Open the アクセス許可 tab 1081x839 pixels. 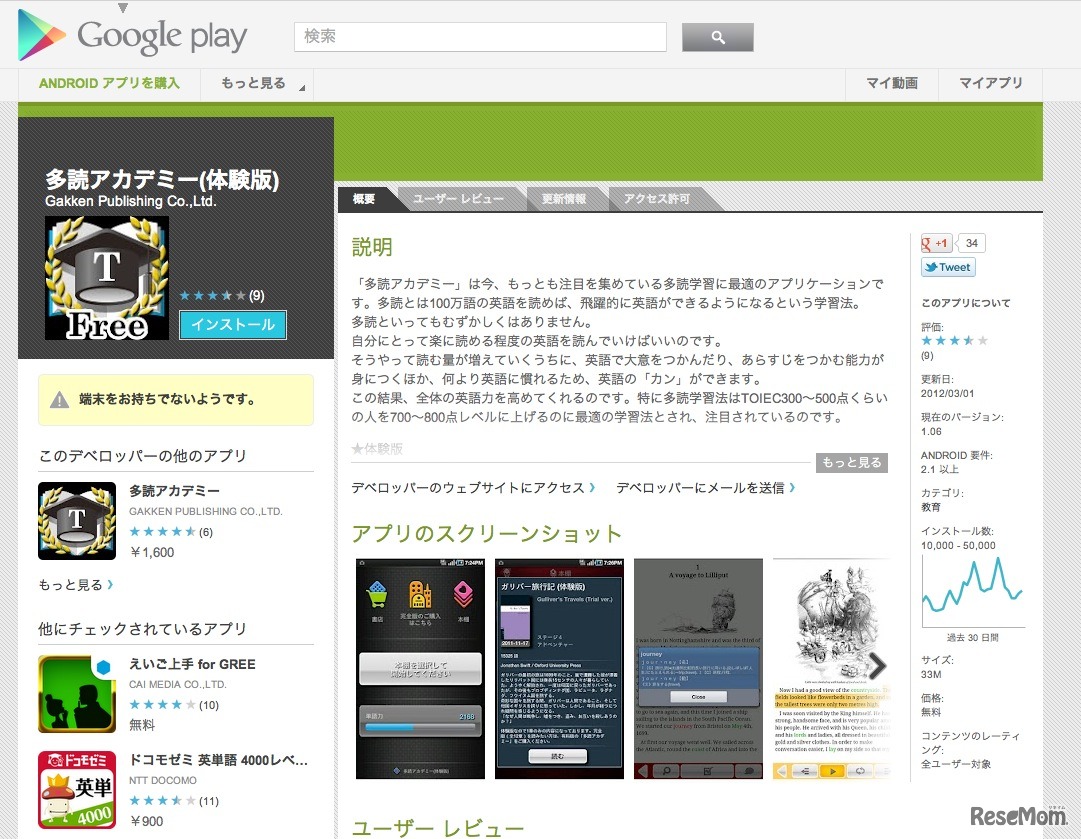coord(656,199)
